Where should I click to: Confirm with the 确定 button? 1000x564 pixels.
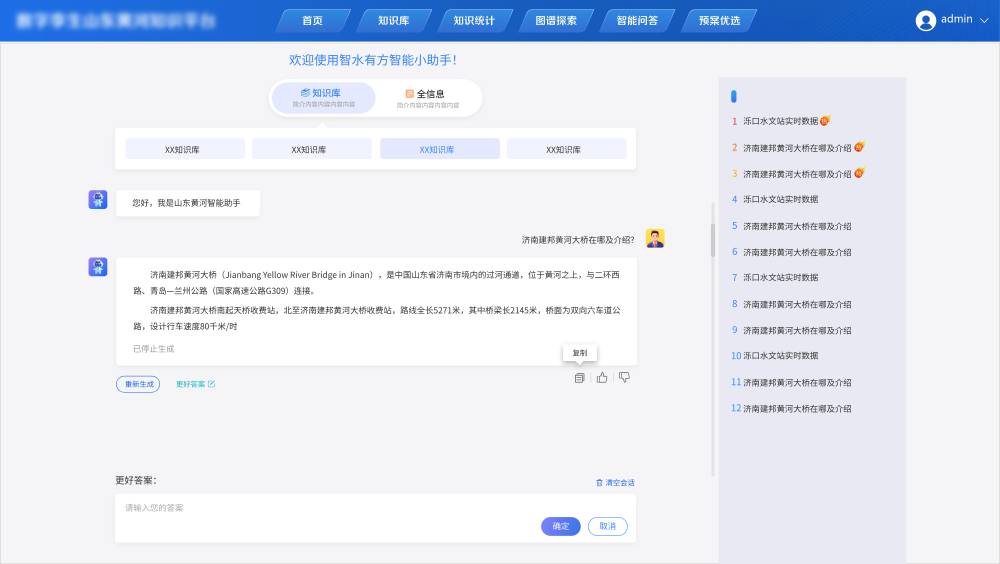pyautogui.click(x=561, y=526)
